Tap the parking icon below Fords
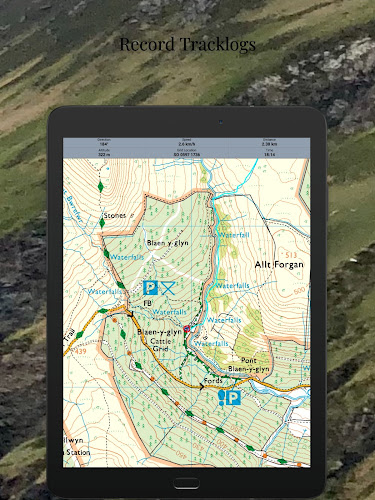This screenshot has width=375, height=500. tap(233, 398)
